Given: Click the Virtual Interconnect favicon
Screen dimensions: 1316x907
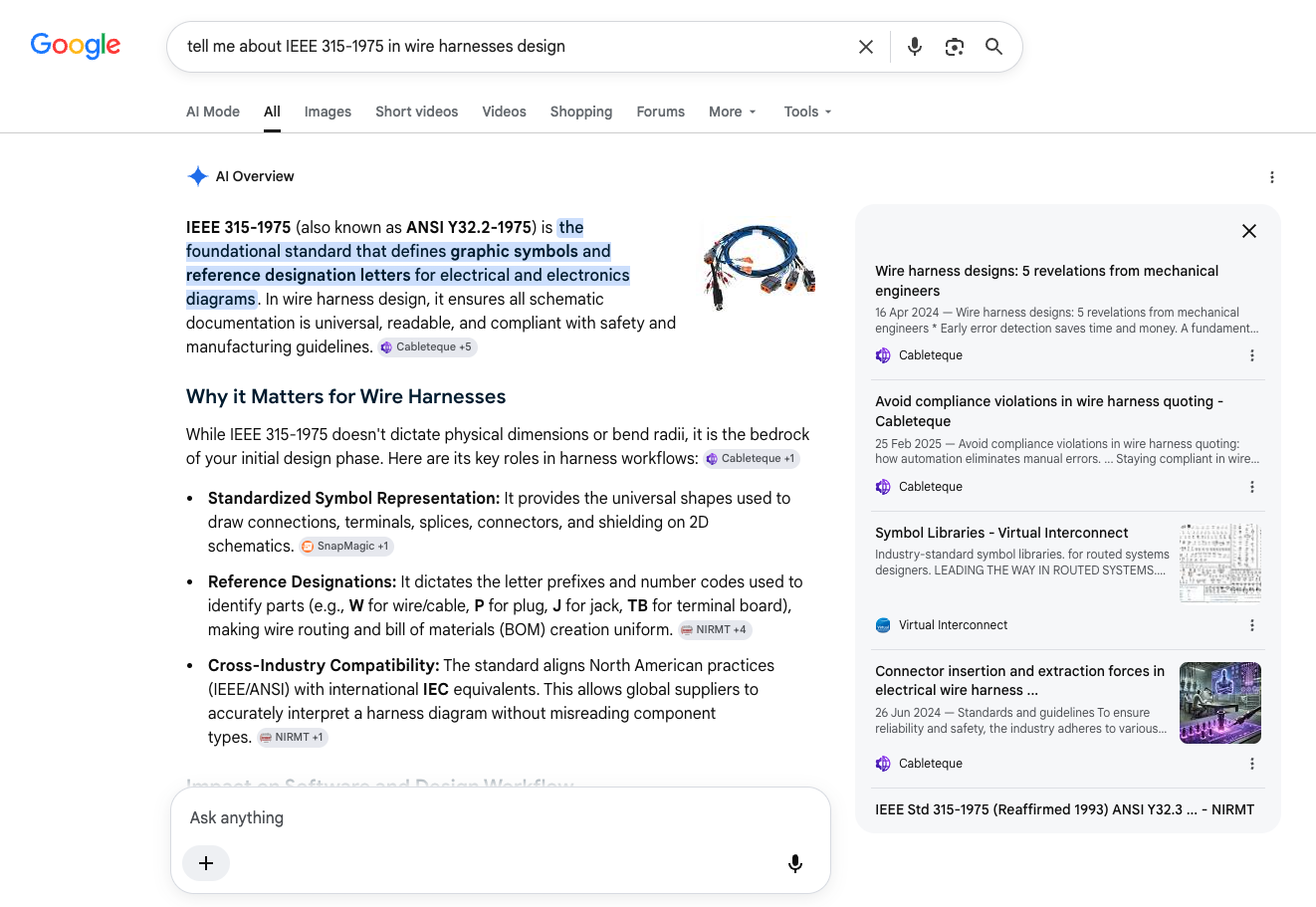Looking at the screenshot, I should click(x=883, y=625).
